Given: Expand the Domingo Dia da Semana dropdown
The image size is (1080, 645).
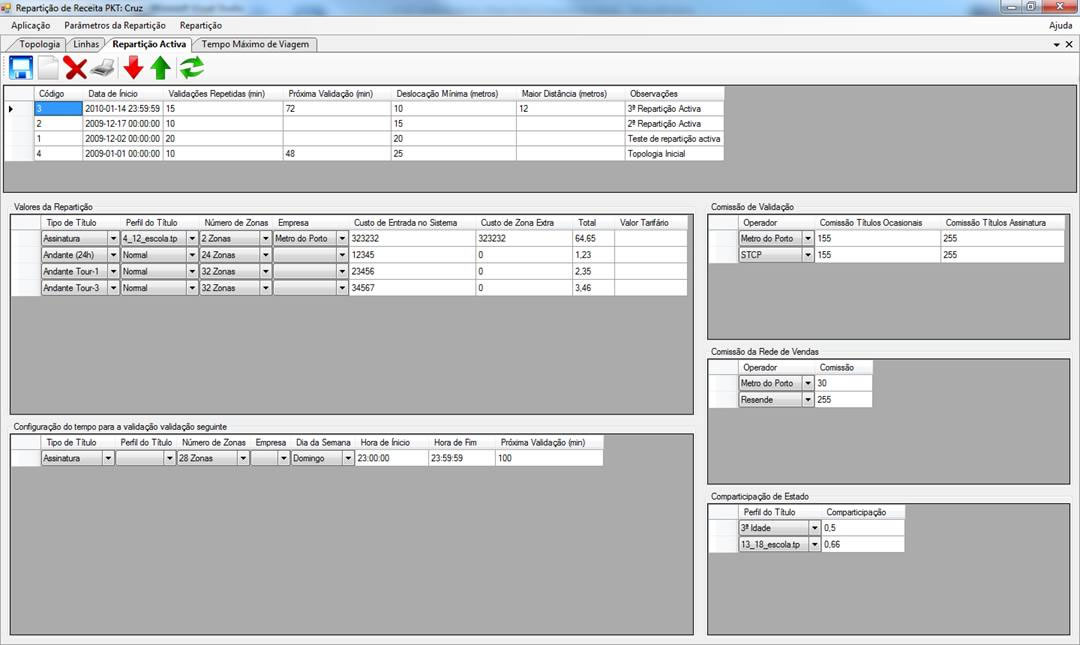Looking at the screenshot, I should click(x=348, y=458).
